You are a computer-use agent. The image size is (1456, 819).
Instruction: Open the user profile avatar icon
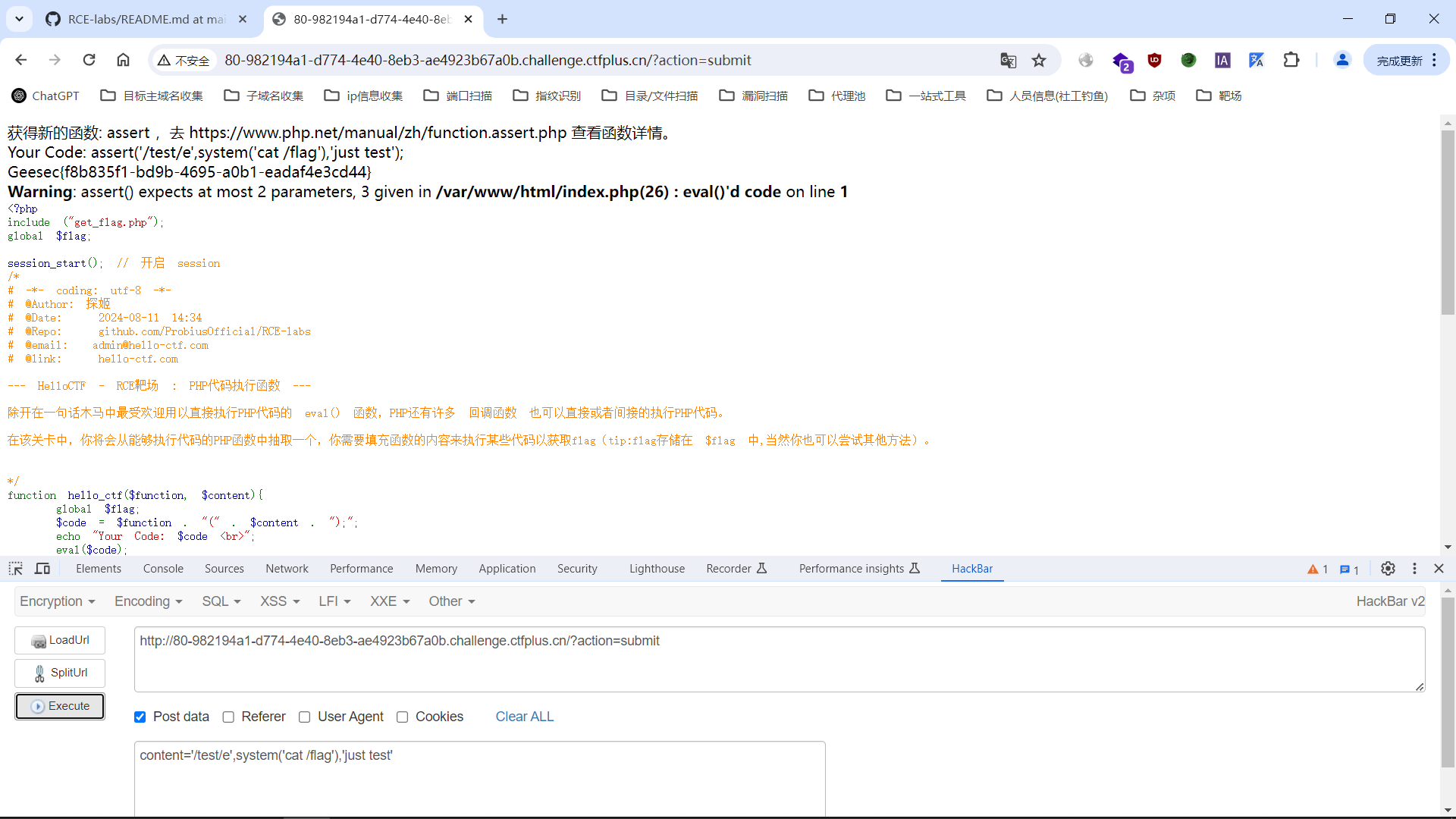tap(1341, 60)
